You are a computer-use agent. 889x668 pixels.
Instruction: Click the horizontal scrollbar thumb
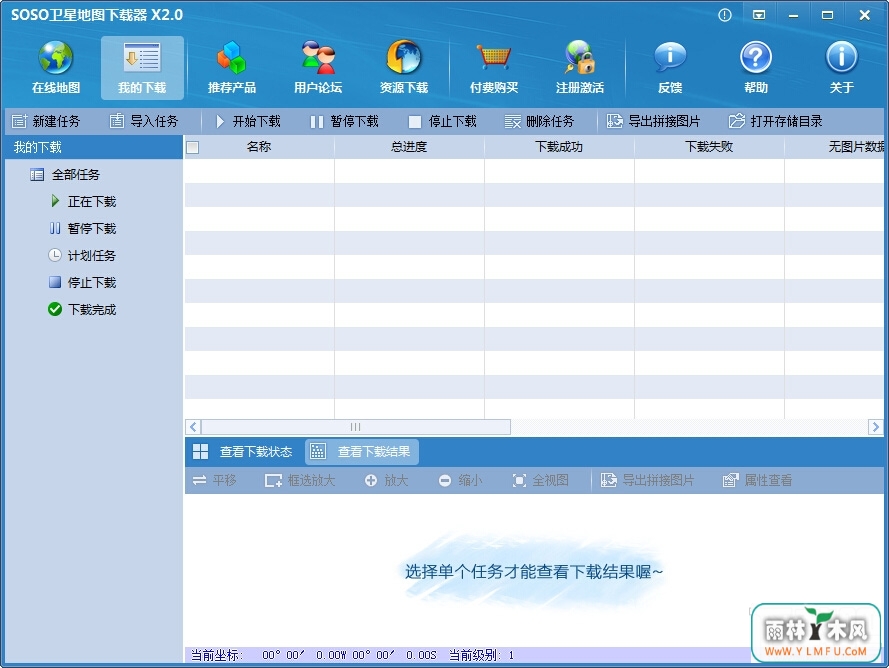point(356,427)
